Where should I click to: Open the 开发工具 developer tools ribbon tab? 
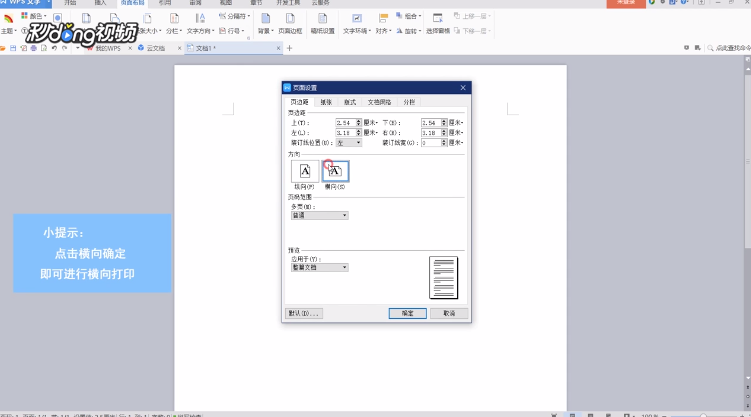(x=288, y=3)
